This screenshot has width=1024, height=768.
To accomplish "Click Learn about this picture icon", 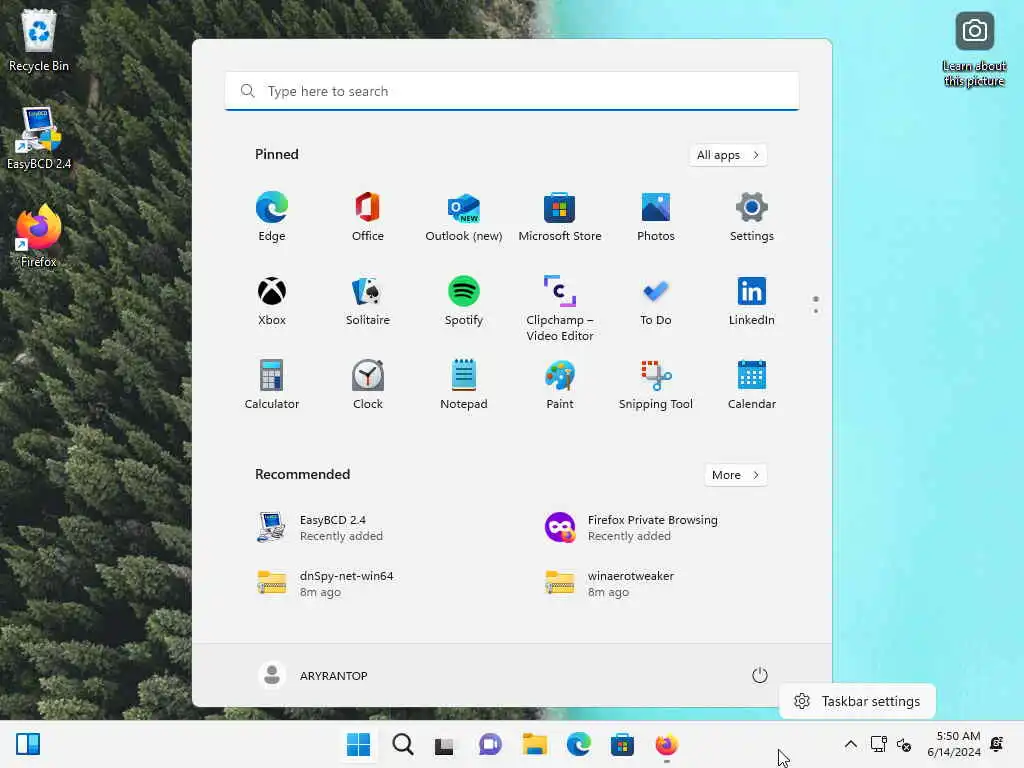I will (x=974, y=50).
